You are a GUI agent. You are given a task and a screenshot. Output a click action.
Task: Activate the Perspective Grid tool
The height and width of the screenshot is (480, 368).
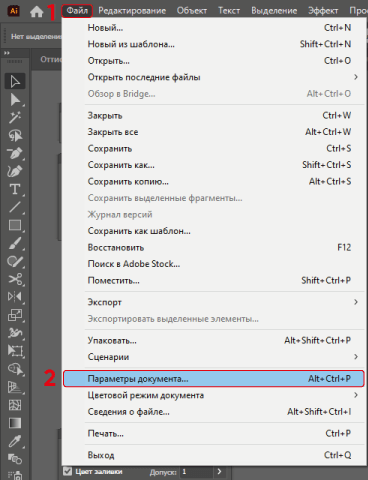coord(15,387)
